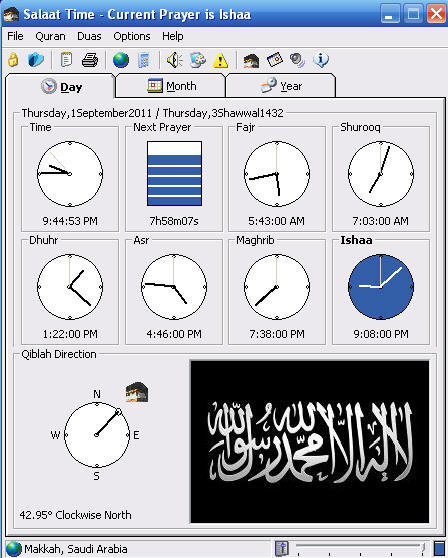Click the calculator toolbar icon
This screenshot has width=448, height=558.
144,60
